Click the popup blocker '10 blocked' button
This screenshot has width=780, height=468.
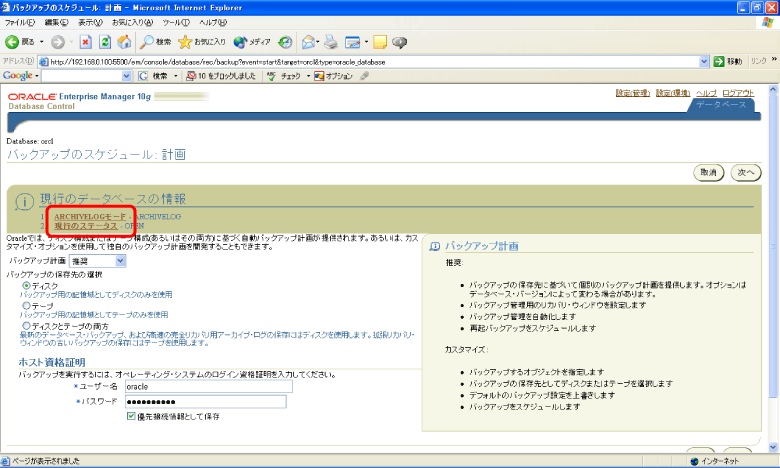(x=221, y=76)
